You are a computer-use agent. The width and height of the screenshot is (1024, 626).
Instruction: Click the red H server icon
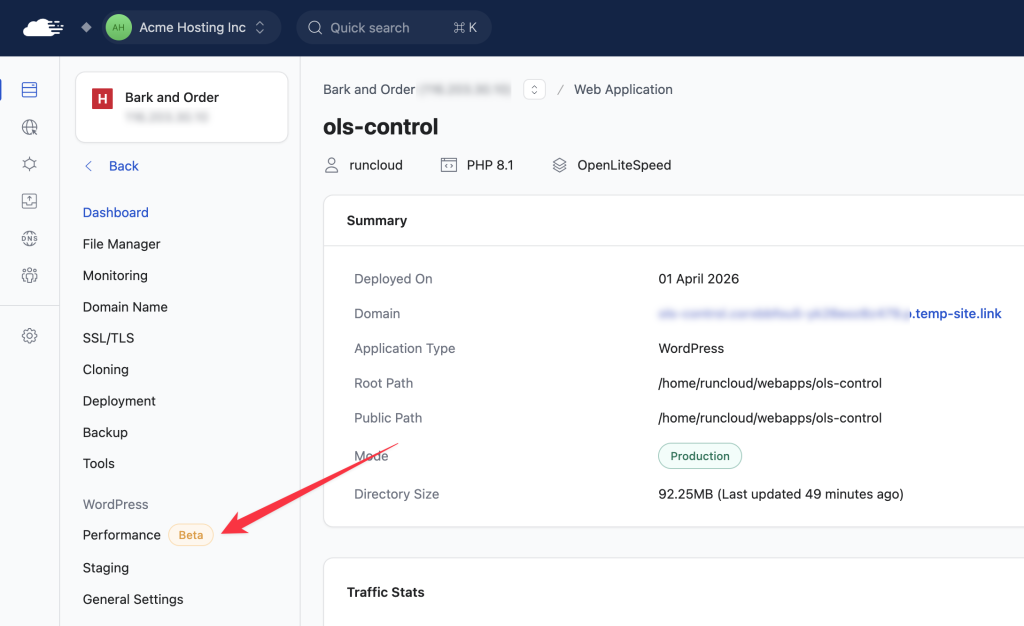[102, 99]
